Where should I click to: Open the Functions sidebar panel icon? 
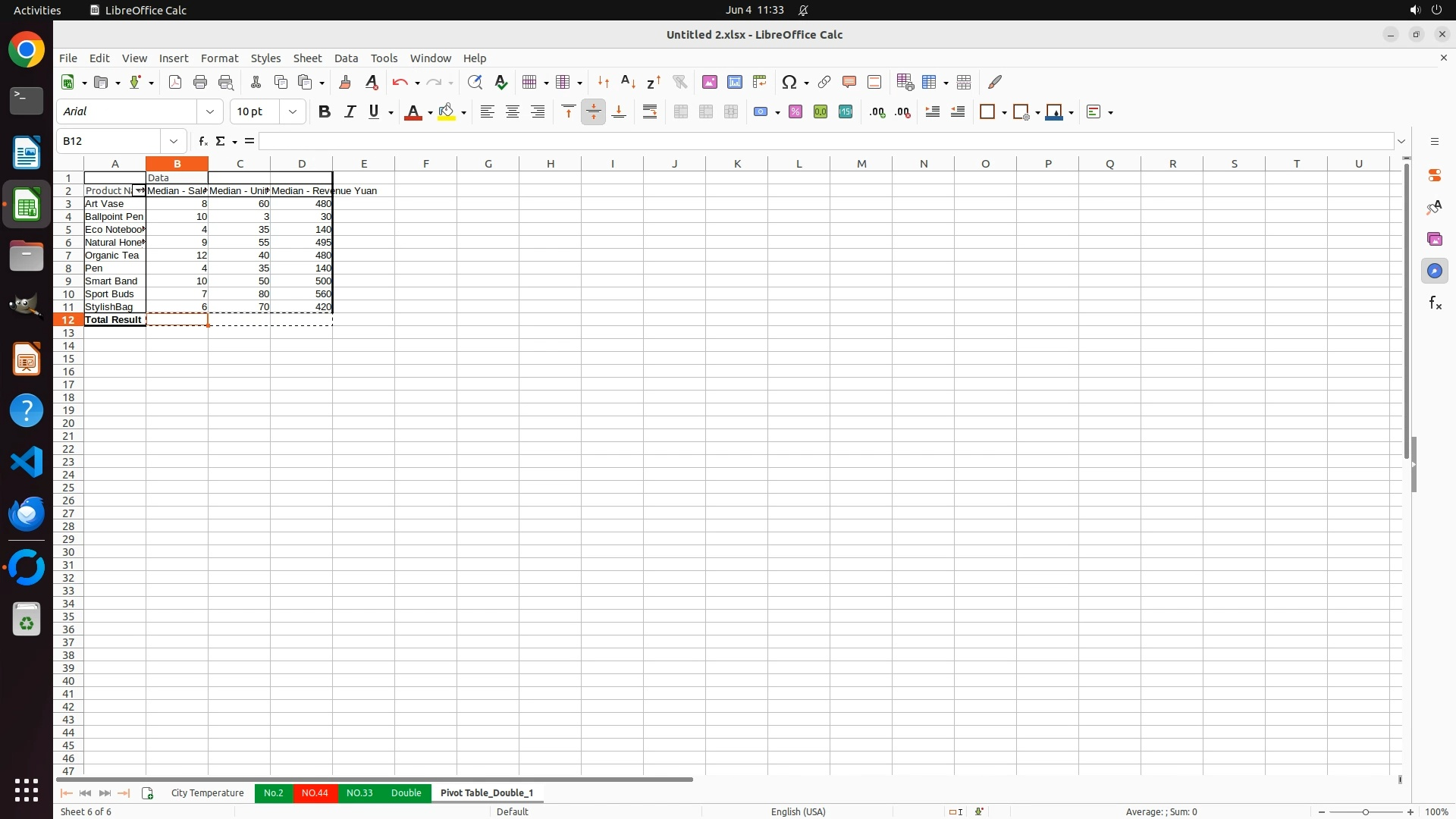coord(1435,303)
